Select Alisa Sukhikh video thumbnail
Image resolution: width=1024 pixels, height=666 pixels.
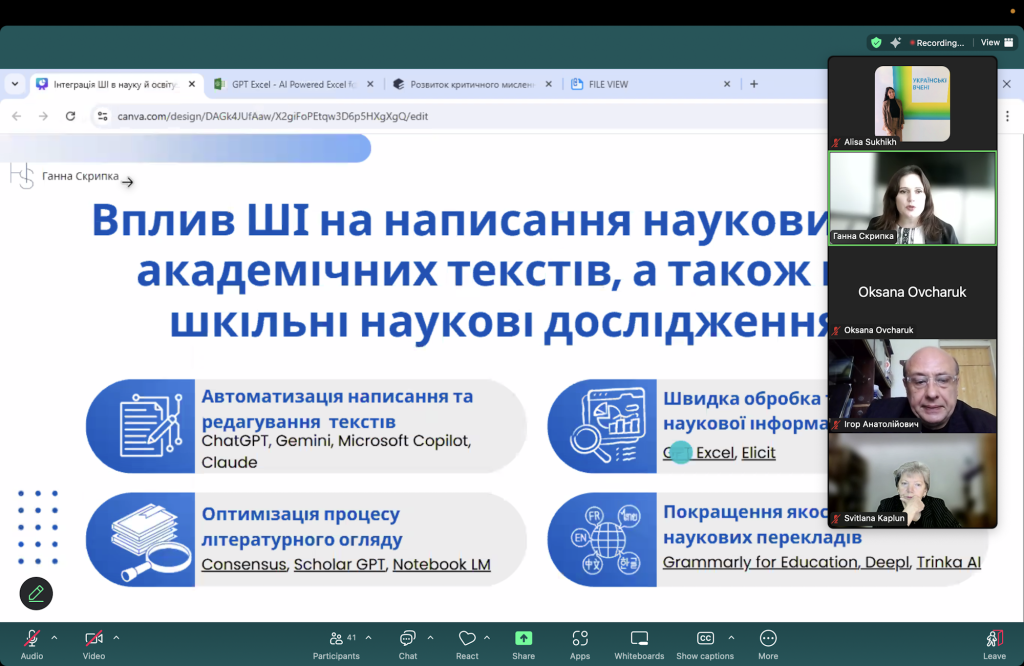coord(912,103)
